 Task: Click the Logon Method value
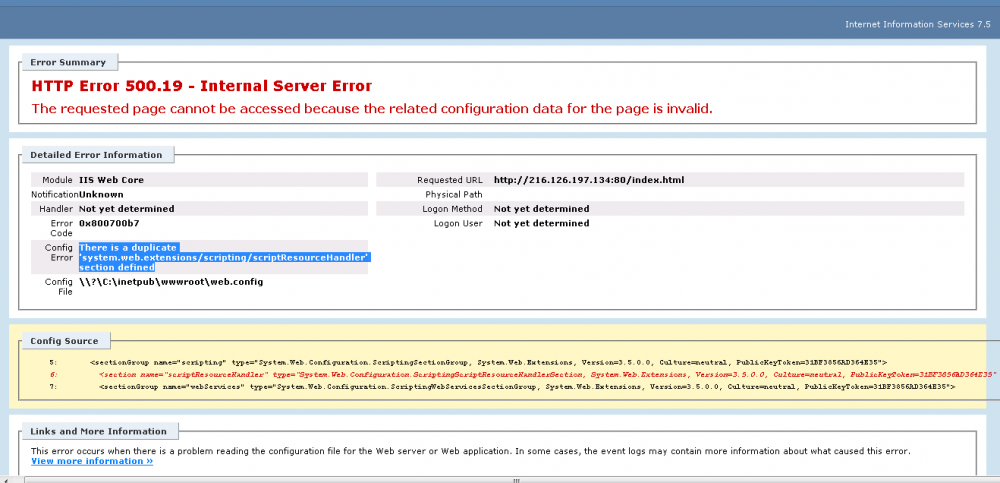(541, 209)
